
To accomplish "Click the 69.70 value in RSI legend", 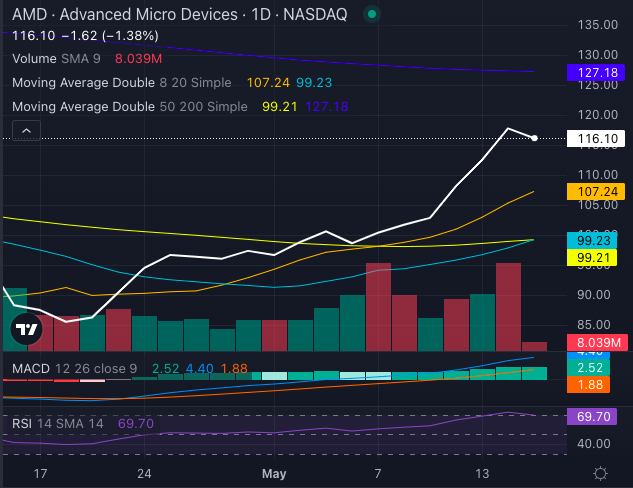I will click(x=136, y=423).
